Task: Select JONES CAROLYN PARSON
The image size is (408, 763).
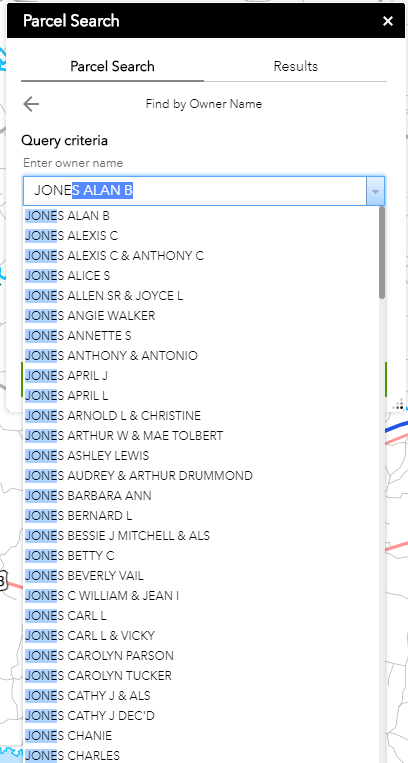Action: pos(201,655)
